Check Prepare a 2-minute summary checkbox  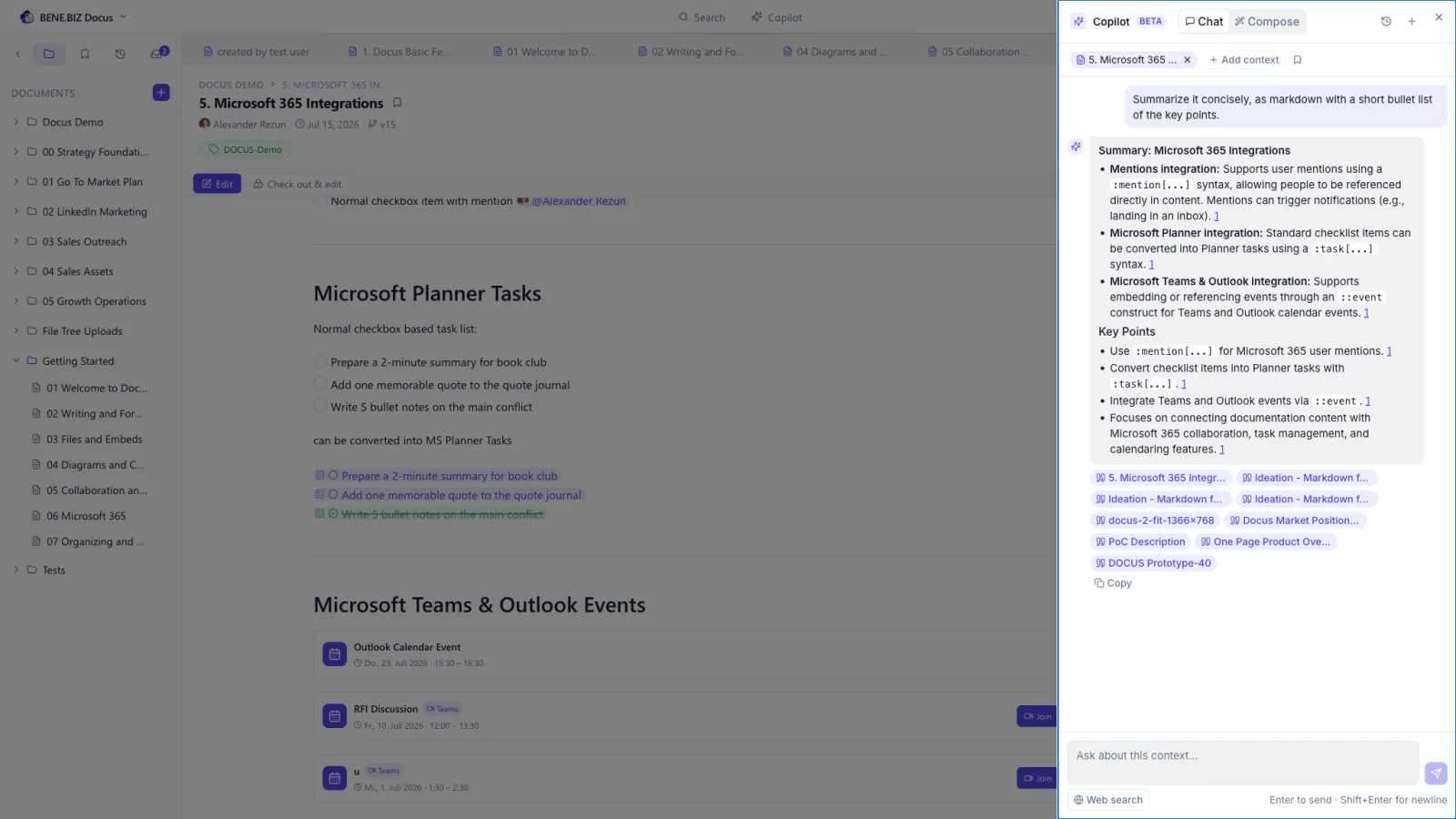tap(320, 362)
